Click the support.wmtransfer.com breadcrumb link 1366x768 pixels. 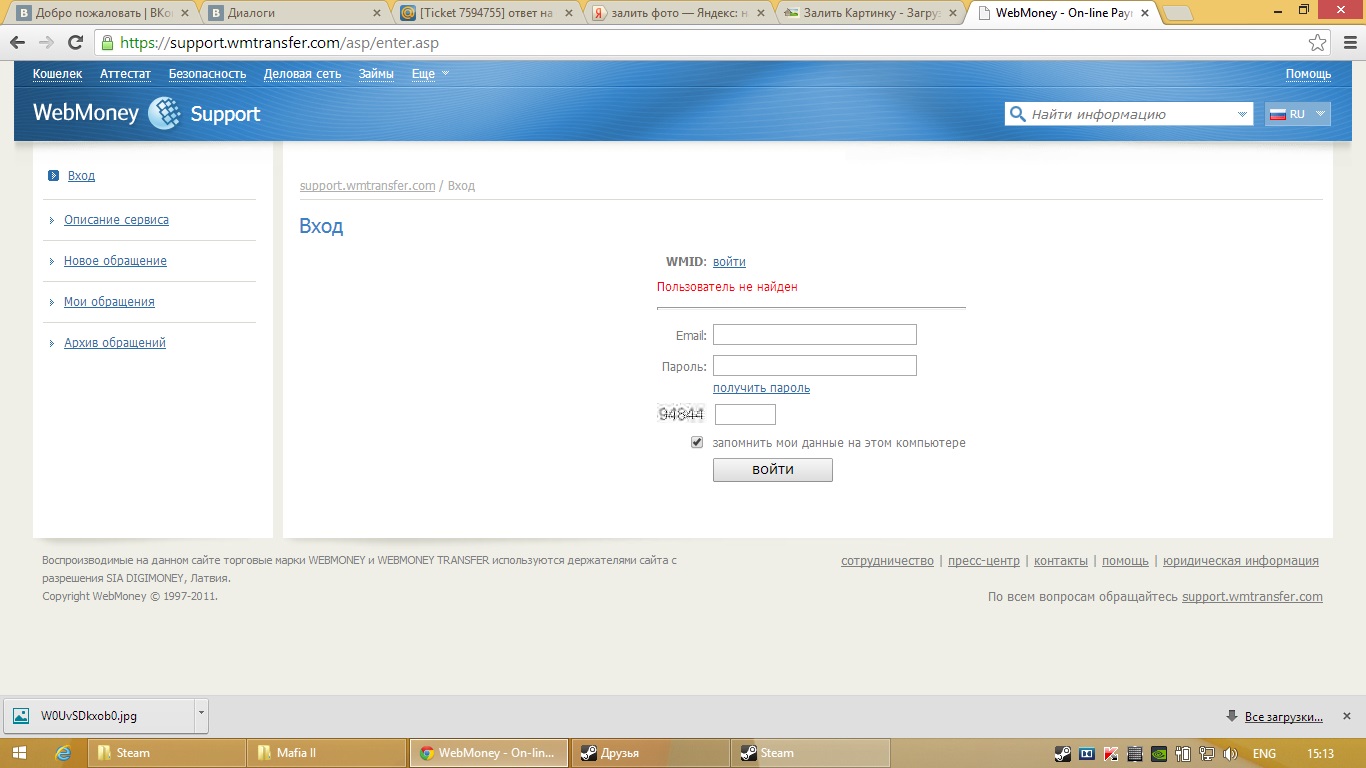367,186
